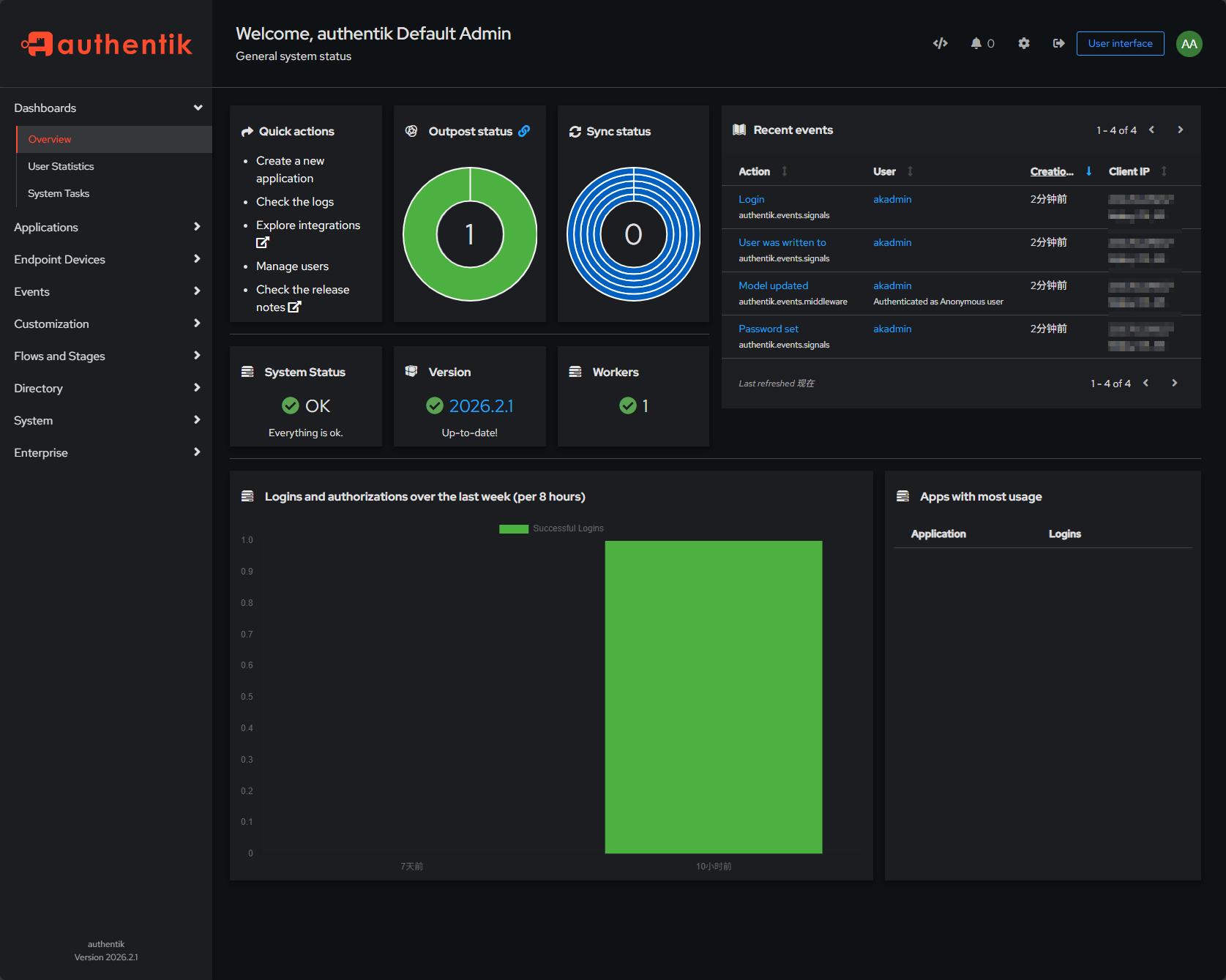This screenshot has height=980, width=1226.
Task: Expand the Enterprise sidebar section
Action: (x=106, y=452)
